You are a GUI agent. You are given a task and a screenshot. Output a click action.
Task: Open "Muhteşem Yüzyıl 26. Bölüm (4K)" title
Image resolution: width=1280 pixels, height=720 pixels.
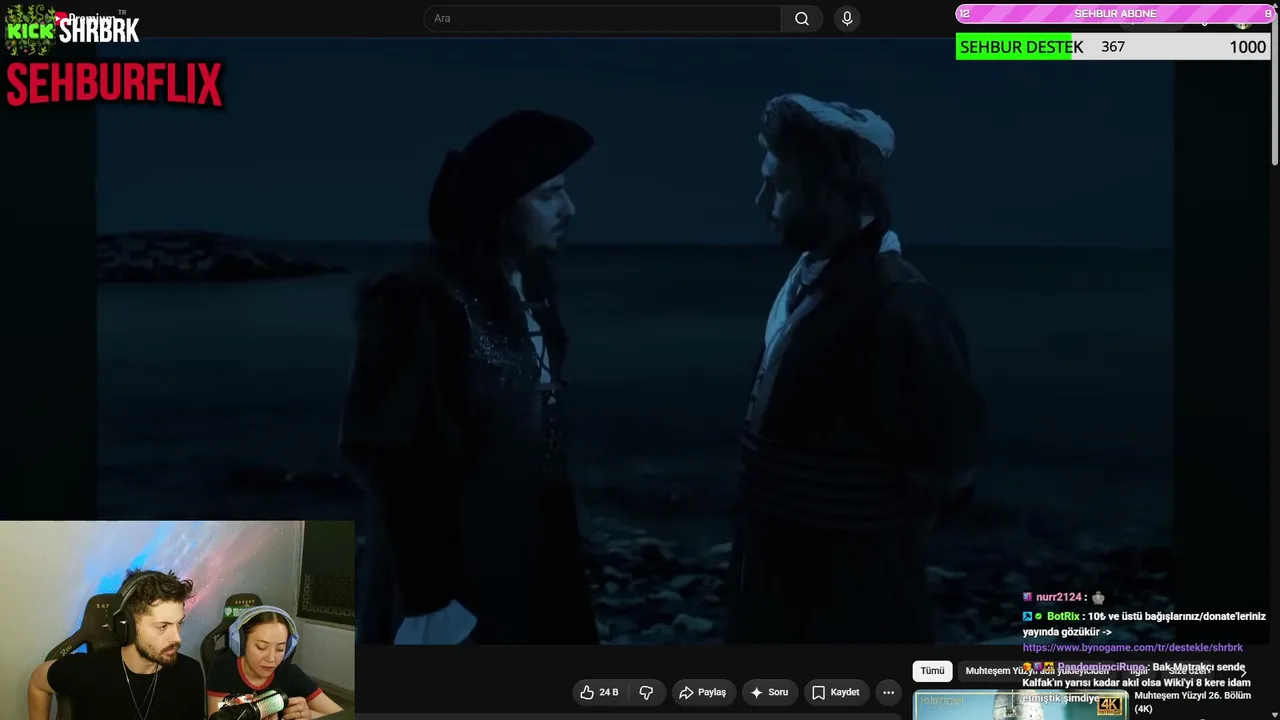point(1192,702)
